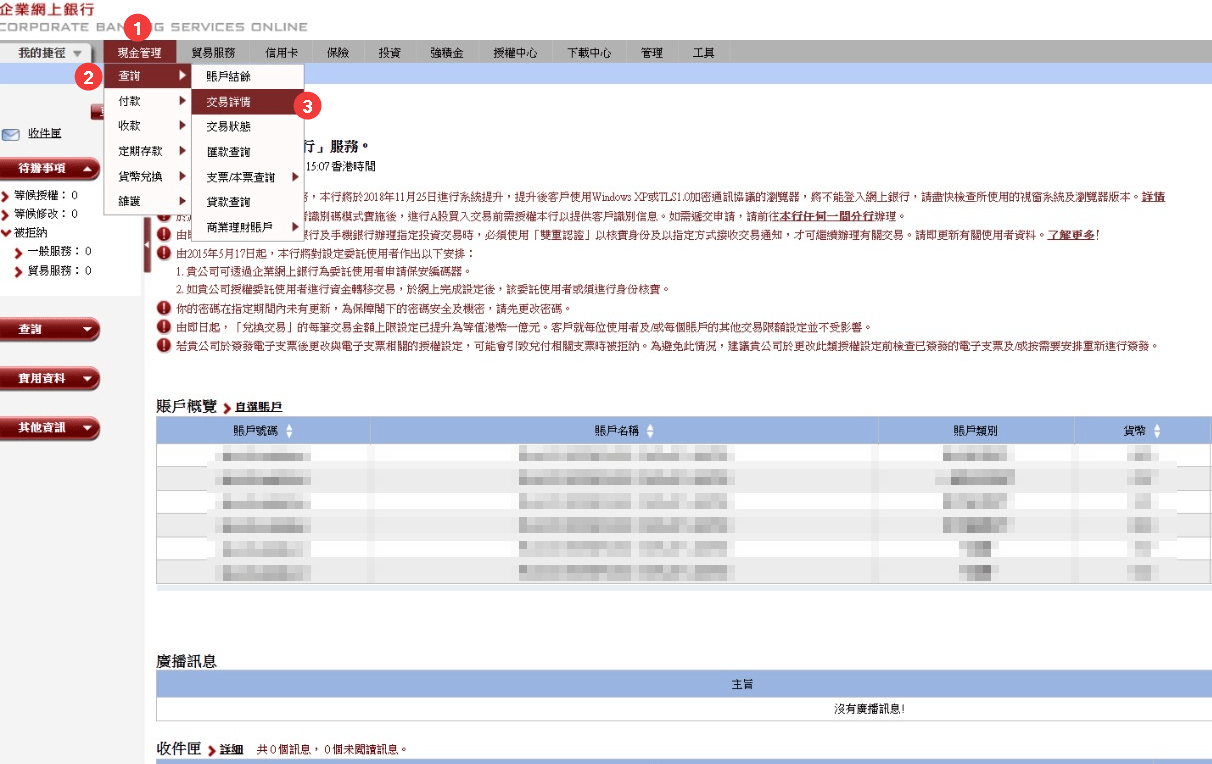Image resolution: width=1212 pixels, height=764 pixels.
Task: Collapse the 被拒納 tree item
Action: [x=7, y=232]
